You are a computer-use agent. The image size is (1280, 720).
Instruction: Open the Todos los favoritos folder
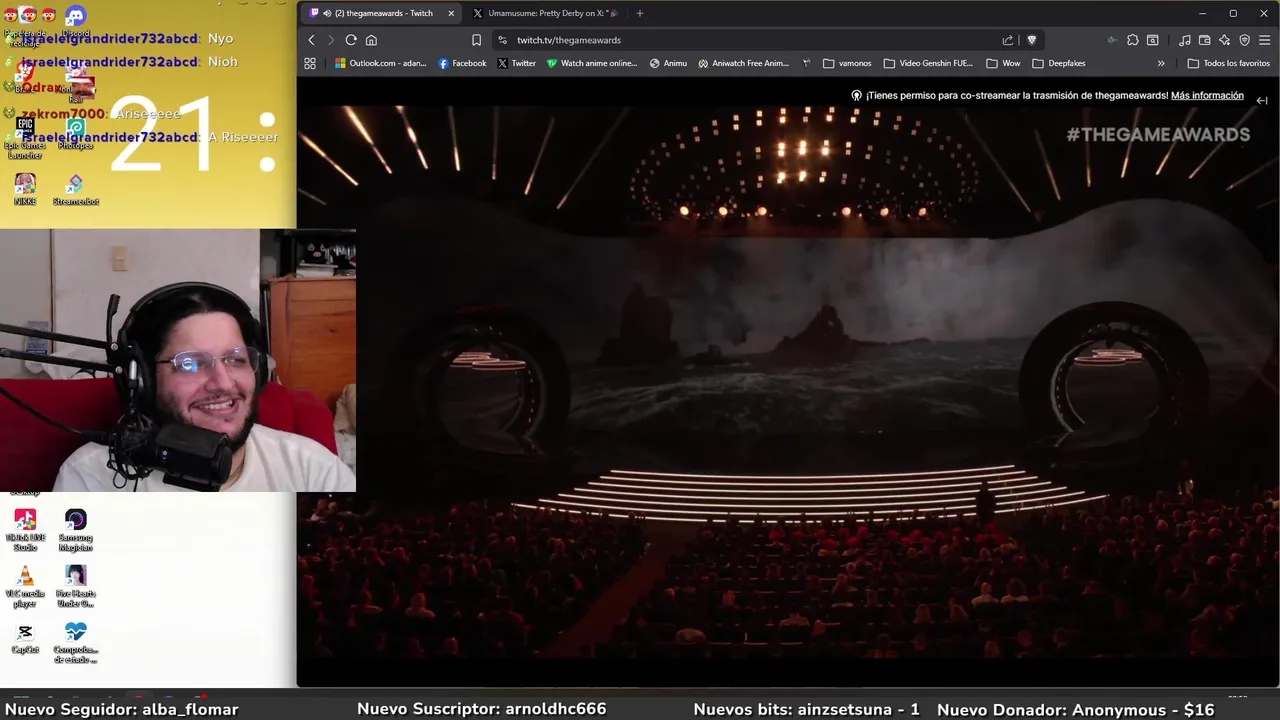click(x=1228, y=63)
